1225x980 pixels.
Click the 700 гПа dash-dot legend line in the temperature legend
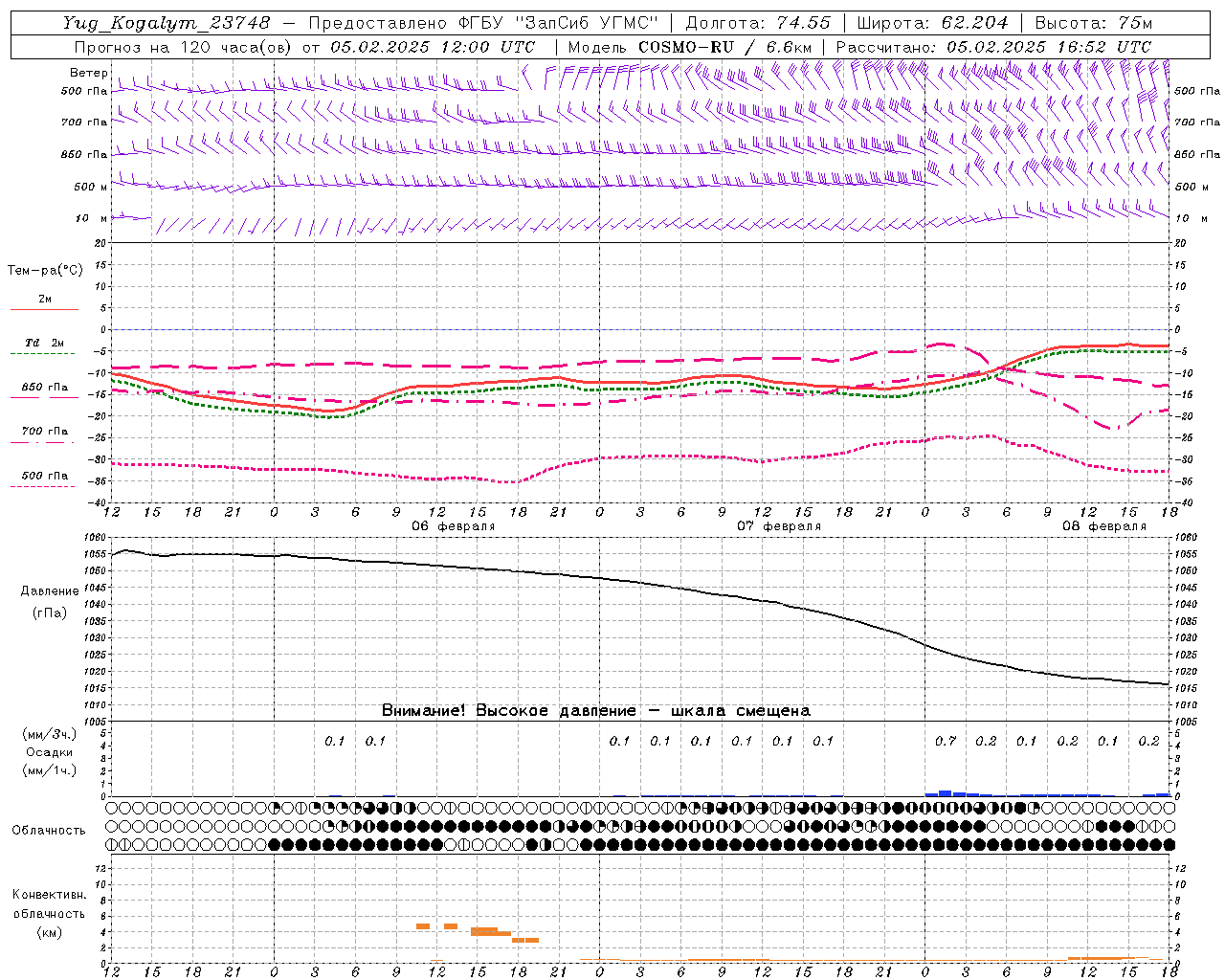42,442
